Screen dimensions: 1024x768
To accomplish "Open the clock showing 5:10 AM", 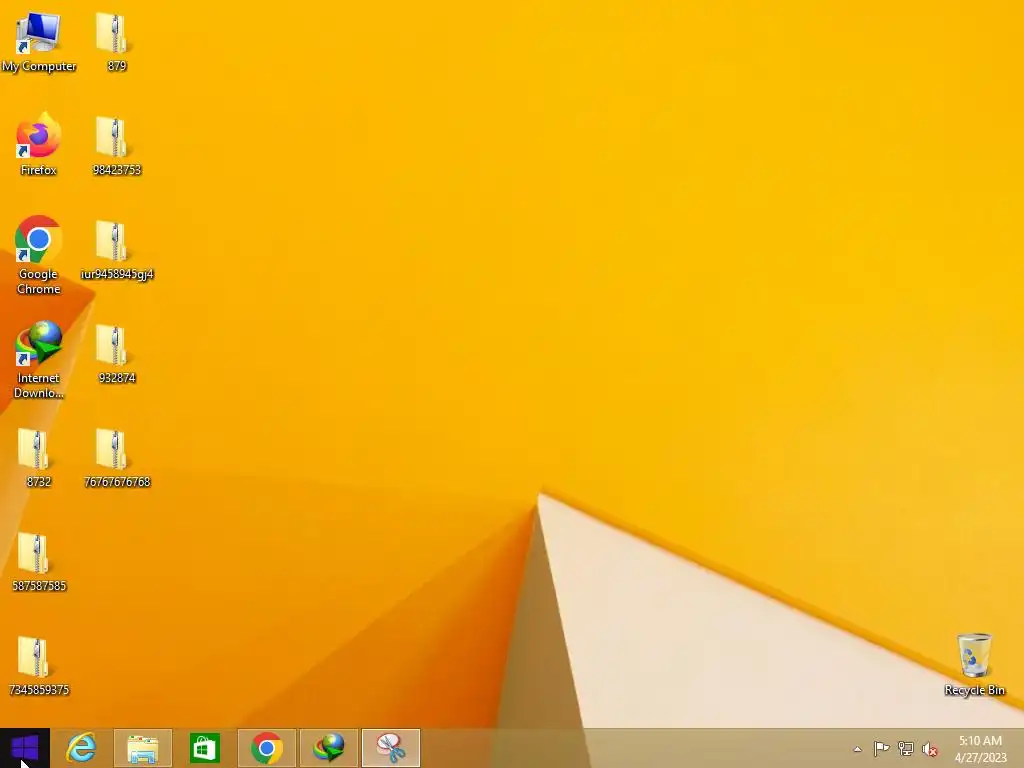I will pyautogui.click(x=980, y=748).
